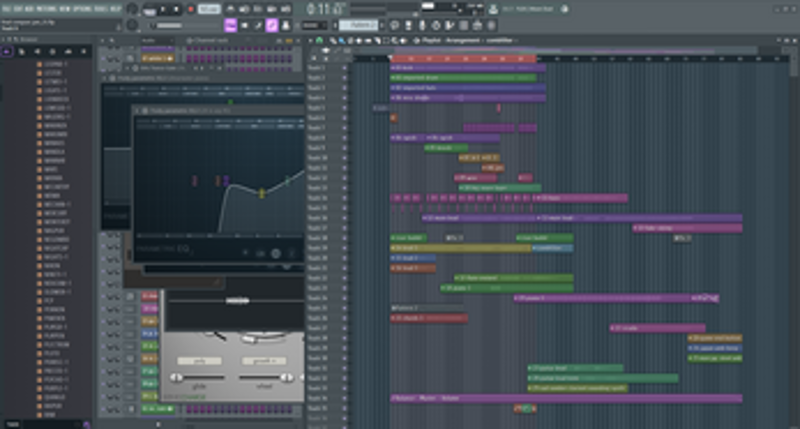Select the Playlist Draw pencil tool
This screenshot has width=800, height=429.
coord(333,40)
